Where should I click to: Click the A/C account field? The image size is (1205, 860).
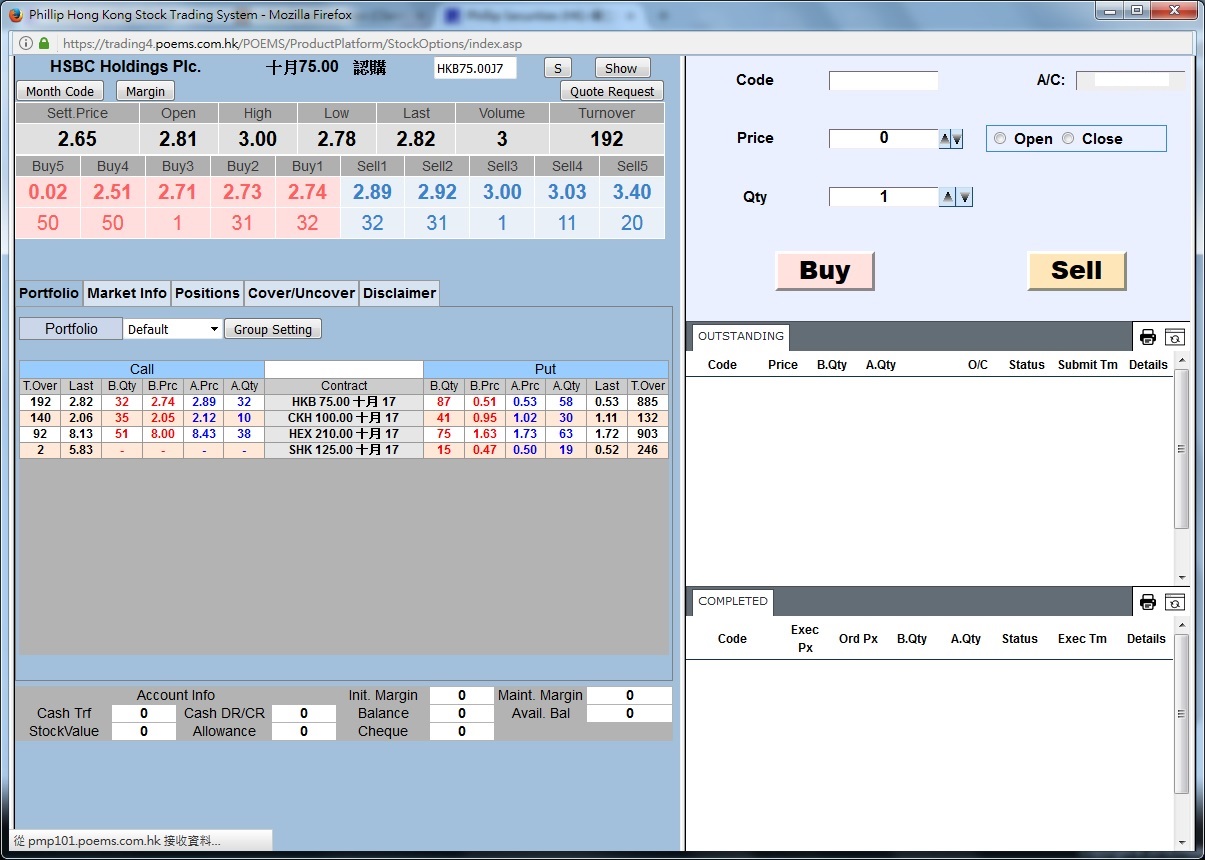point(1130,80)
